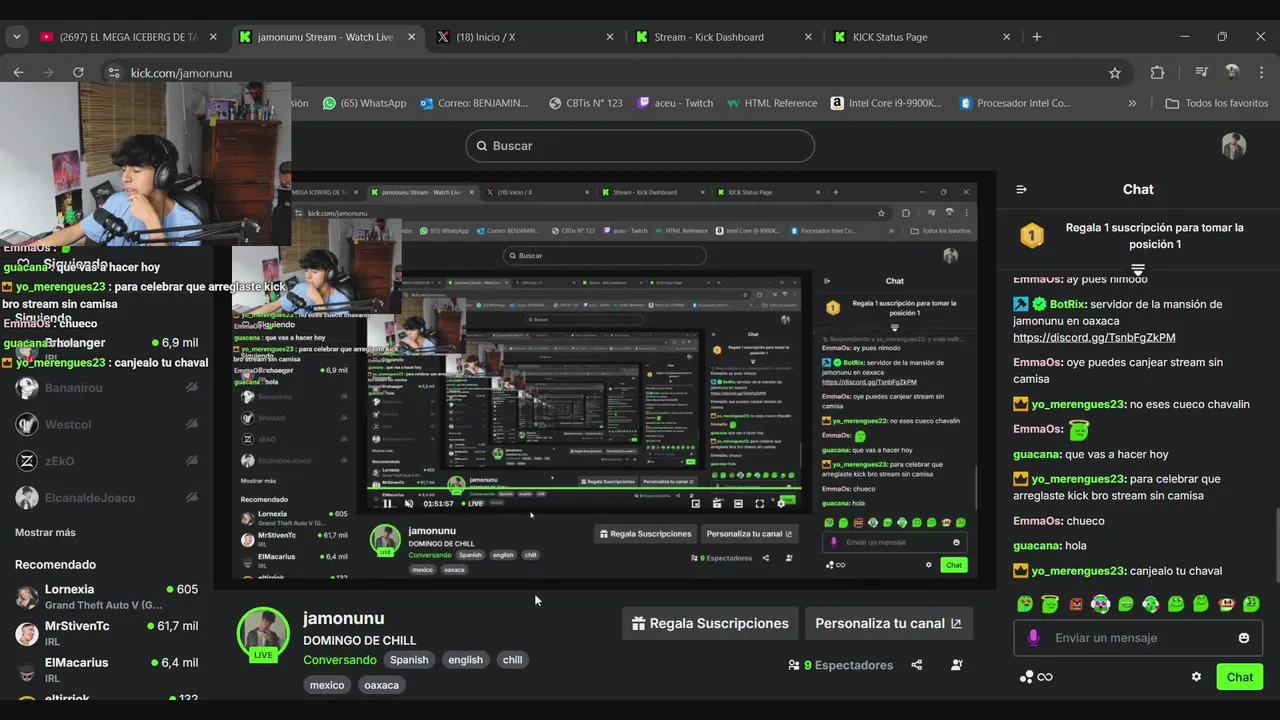Click guacana's name on the 'hola' message

pos(1035,546)
